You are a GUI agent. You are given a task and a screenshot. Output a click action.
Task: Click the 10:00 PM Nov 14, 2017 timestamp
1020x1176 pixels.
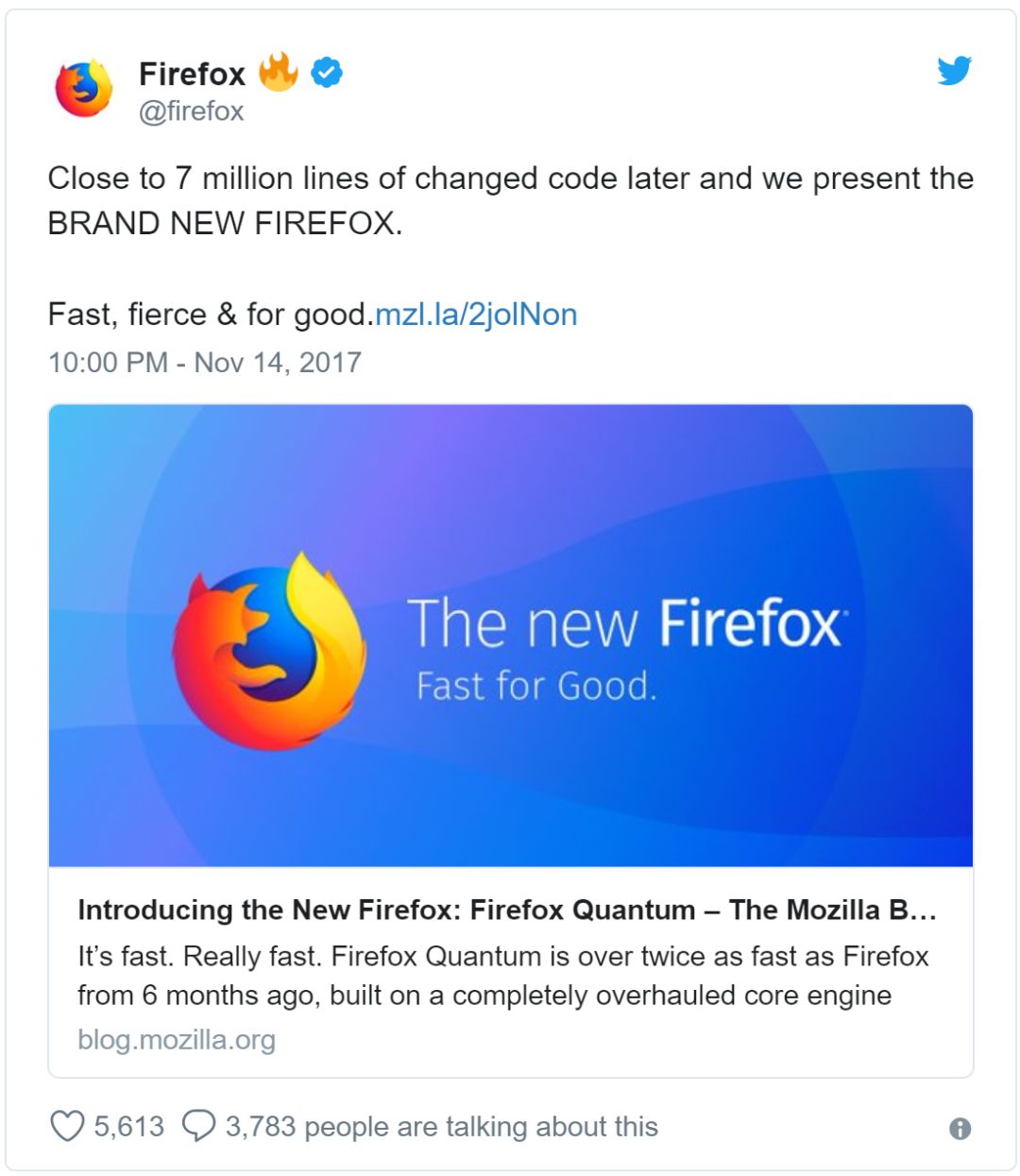coord(205,363)
